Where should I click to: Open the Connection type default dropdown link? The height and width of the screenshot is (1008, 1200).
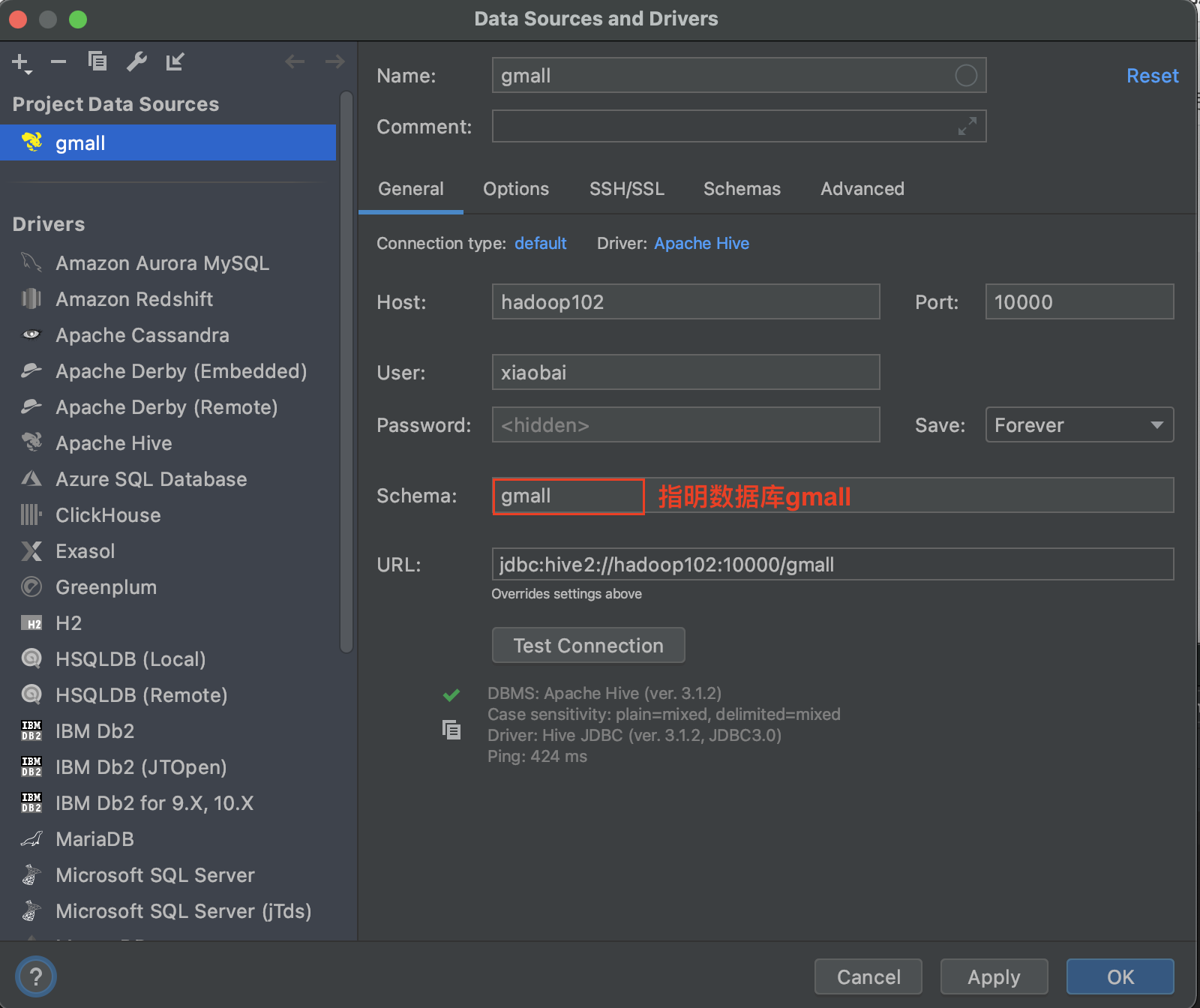[x=540, y=243]
